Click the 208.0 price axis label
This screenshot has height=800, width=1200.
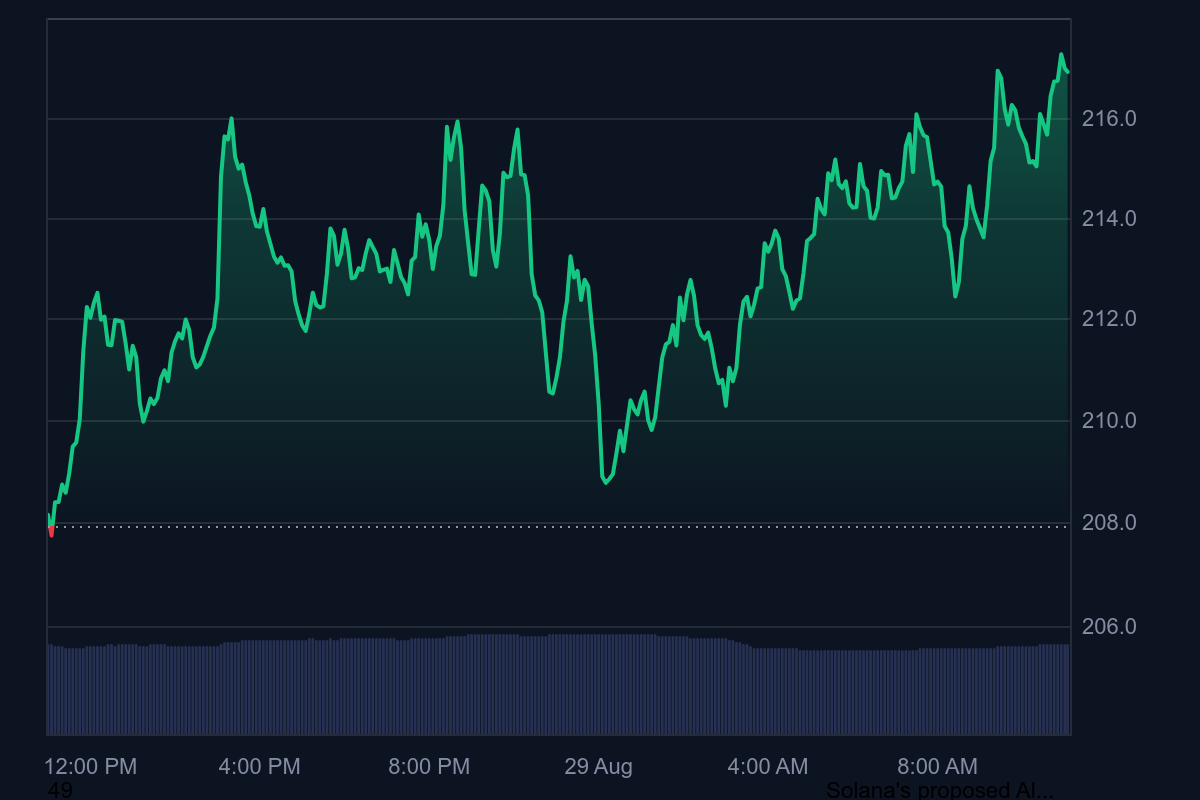pyautogui.click(x=1109, y=523)
